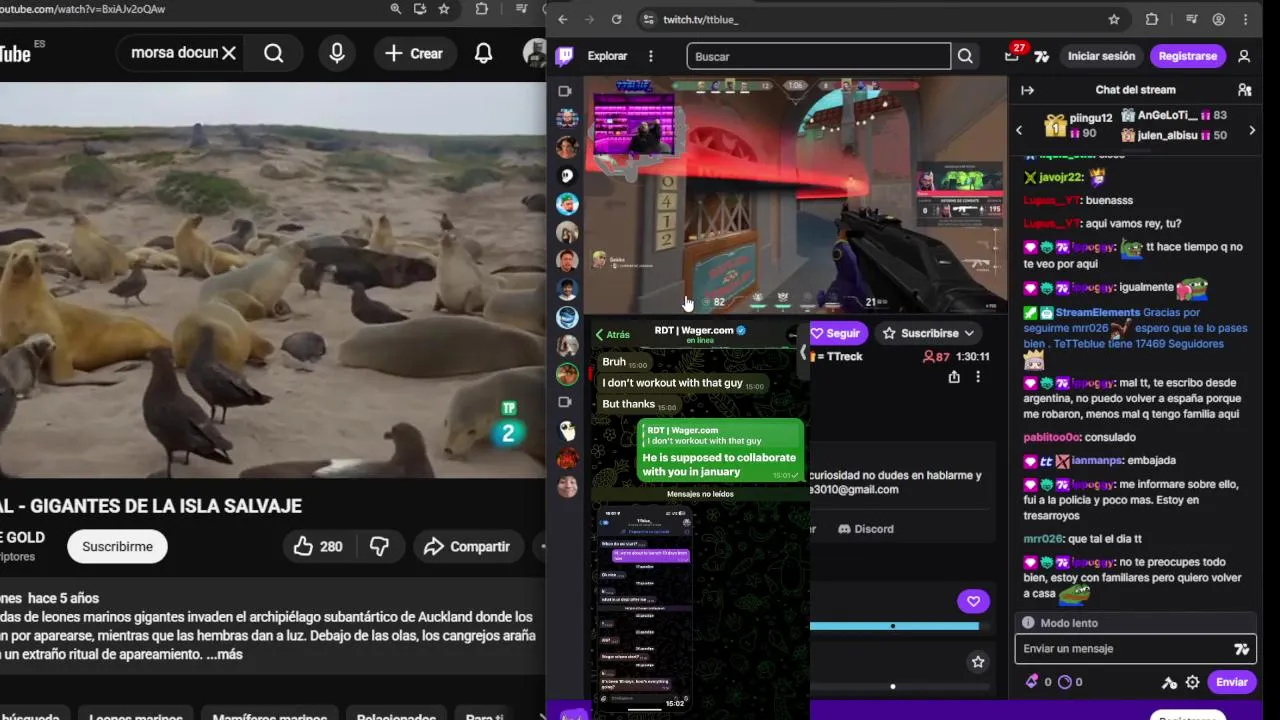Open YouTube notifications bell

483,53
